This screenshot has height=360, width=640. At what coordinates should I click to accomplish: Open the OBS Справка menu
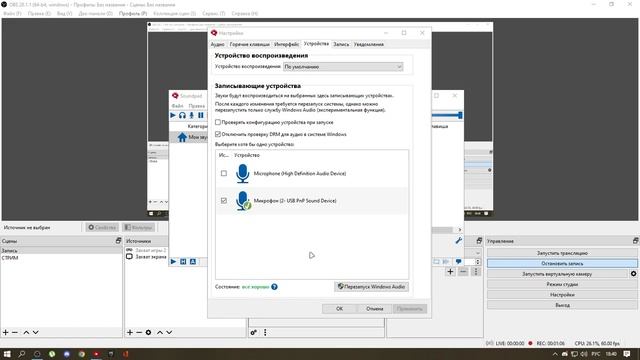click(245, 13)
